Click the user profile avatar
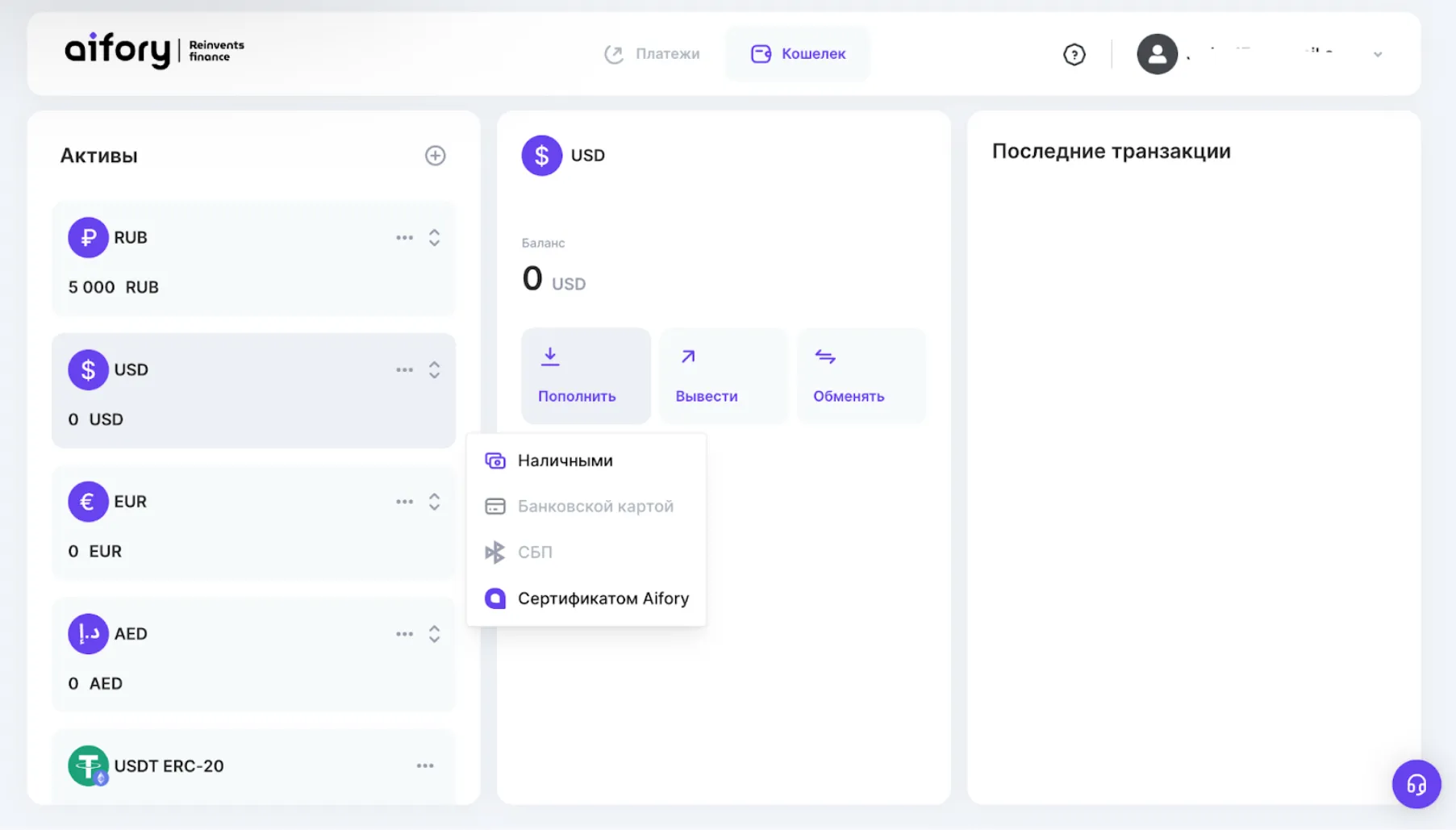 [1157, 54]
